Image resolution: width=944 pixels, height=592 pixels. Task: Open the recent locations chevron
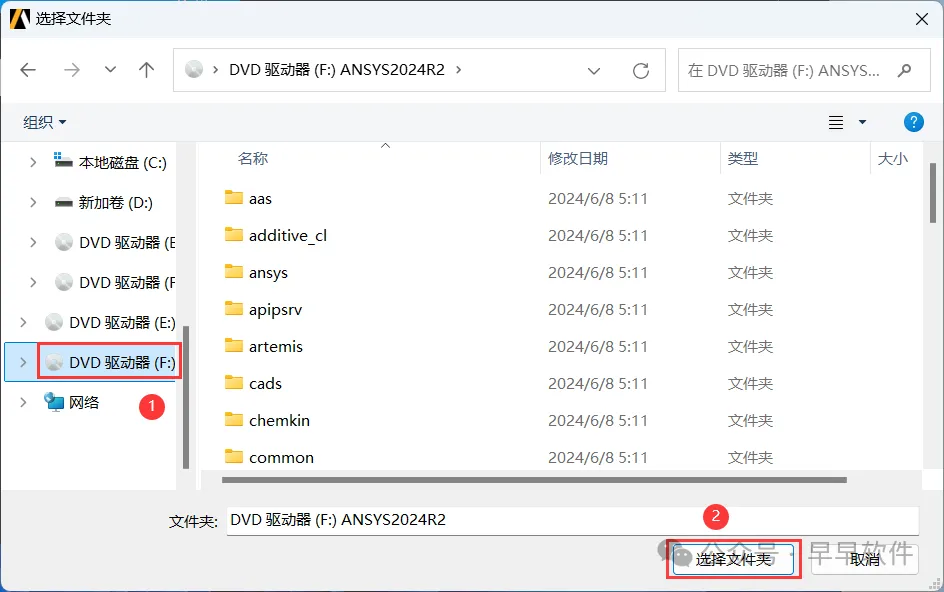[110, 70]
